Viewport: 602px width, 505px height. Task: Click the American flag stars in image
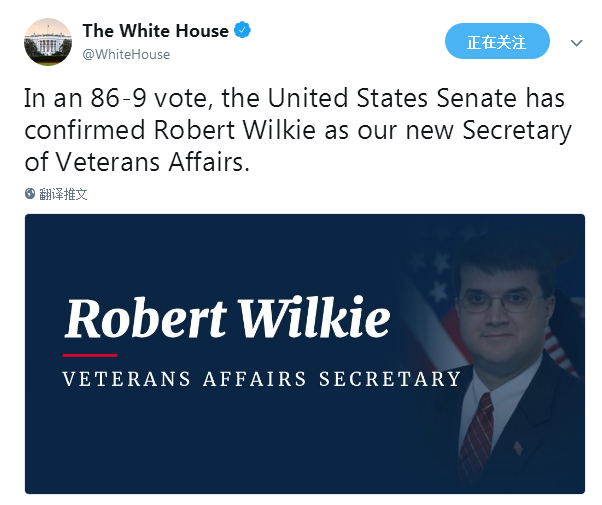(435, 277)
